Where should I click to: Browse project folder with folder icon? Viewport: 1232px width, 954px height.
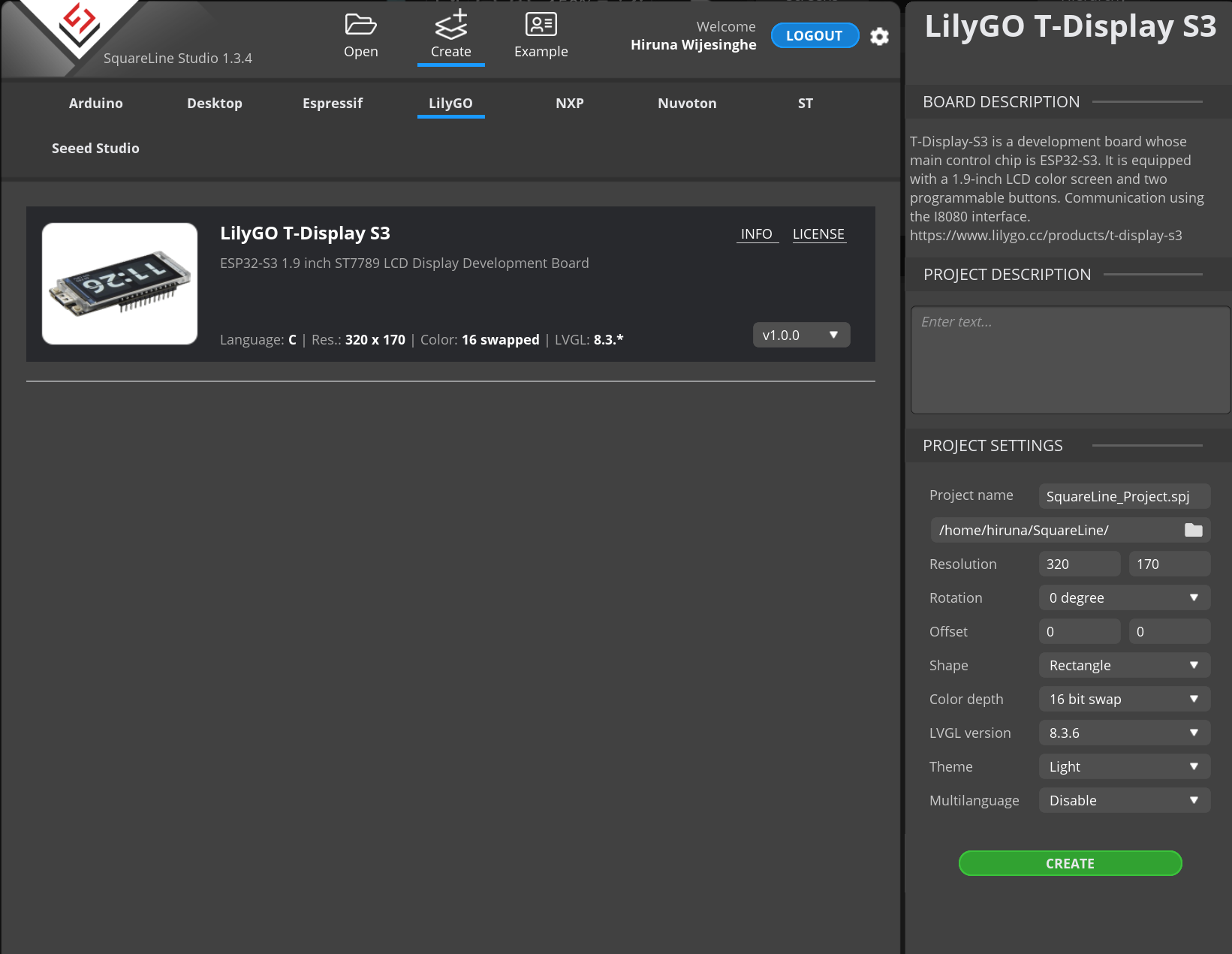[1194, 531]
